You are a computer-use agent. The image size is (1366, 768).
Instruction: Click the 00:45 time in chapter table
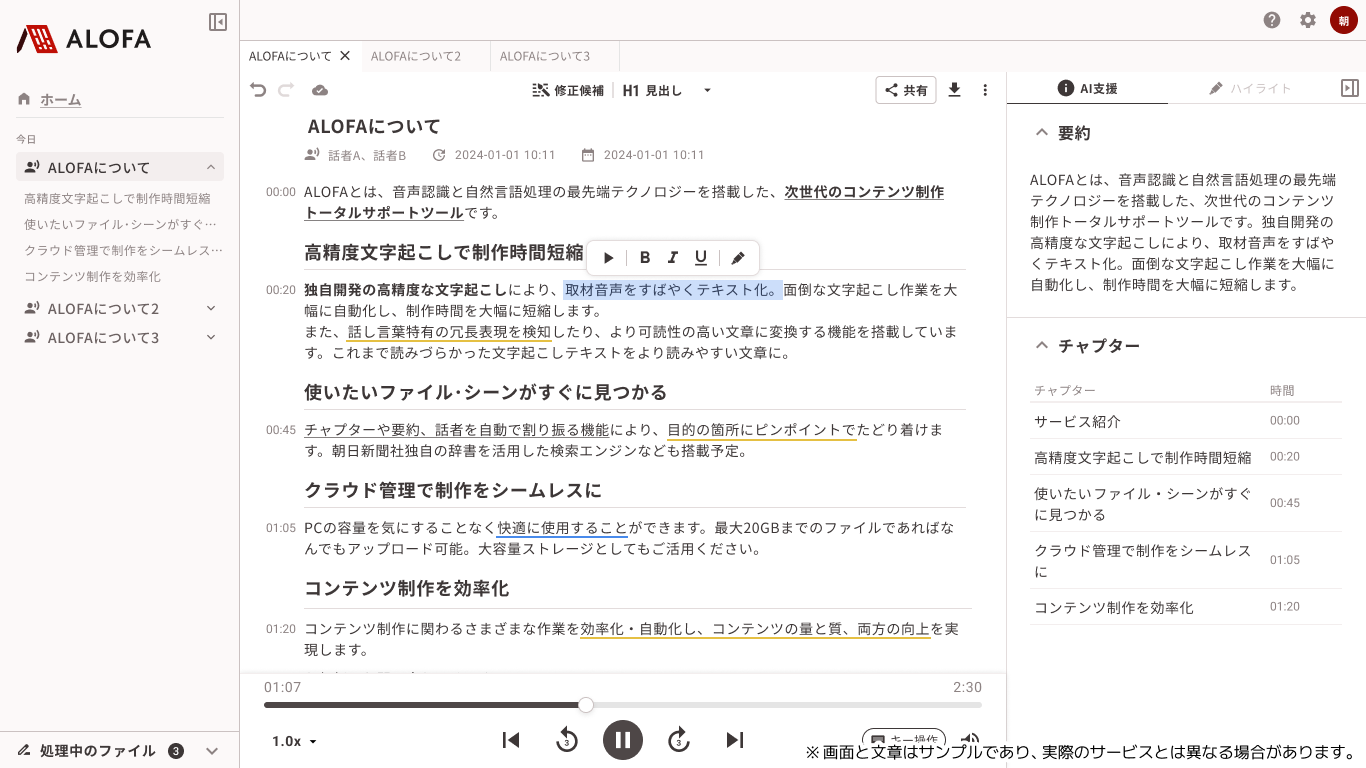pyautogui.click(x=1285, y=503)
